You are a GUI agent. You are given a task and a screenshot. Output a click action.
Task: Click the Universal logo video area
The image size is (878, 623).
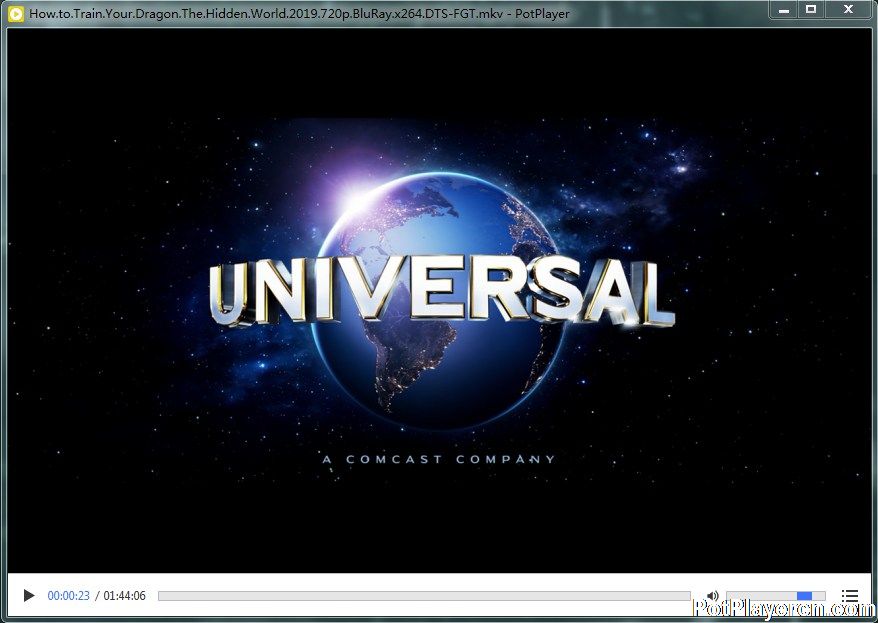pos(439,301)
